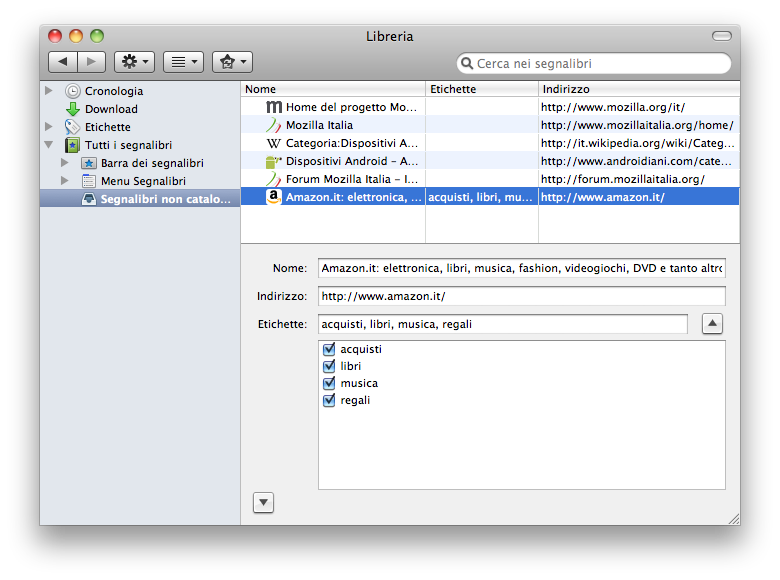The width and height of the screenshot is (780, 580).
Task: Collapse the tag list with up arrow
Action: click(x=712, y=323)
